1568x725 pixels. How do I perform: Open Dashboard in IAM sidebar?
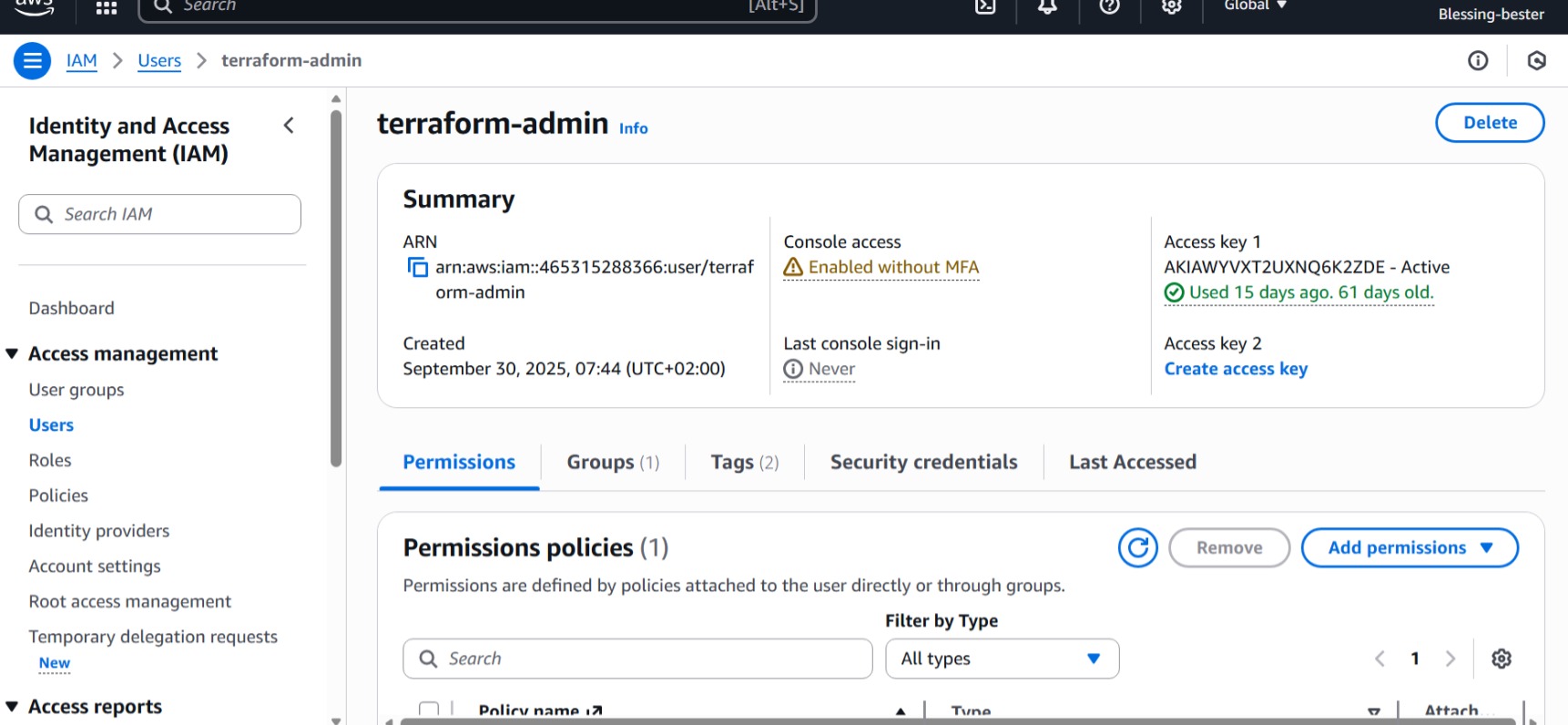coord(72,308)
